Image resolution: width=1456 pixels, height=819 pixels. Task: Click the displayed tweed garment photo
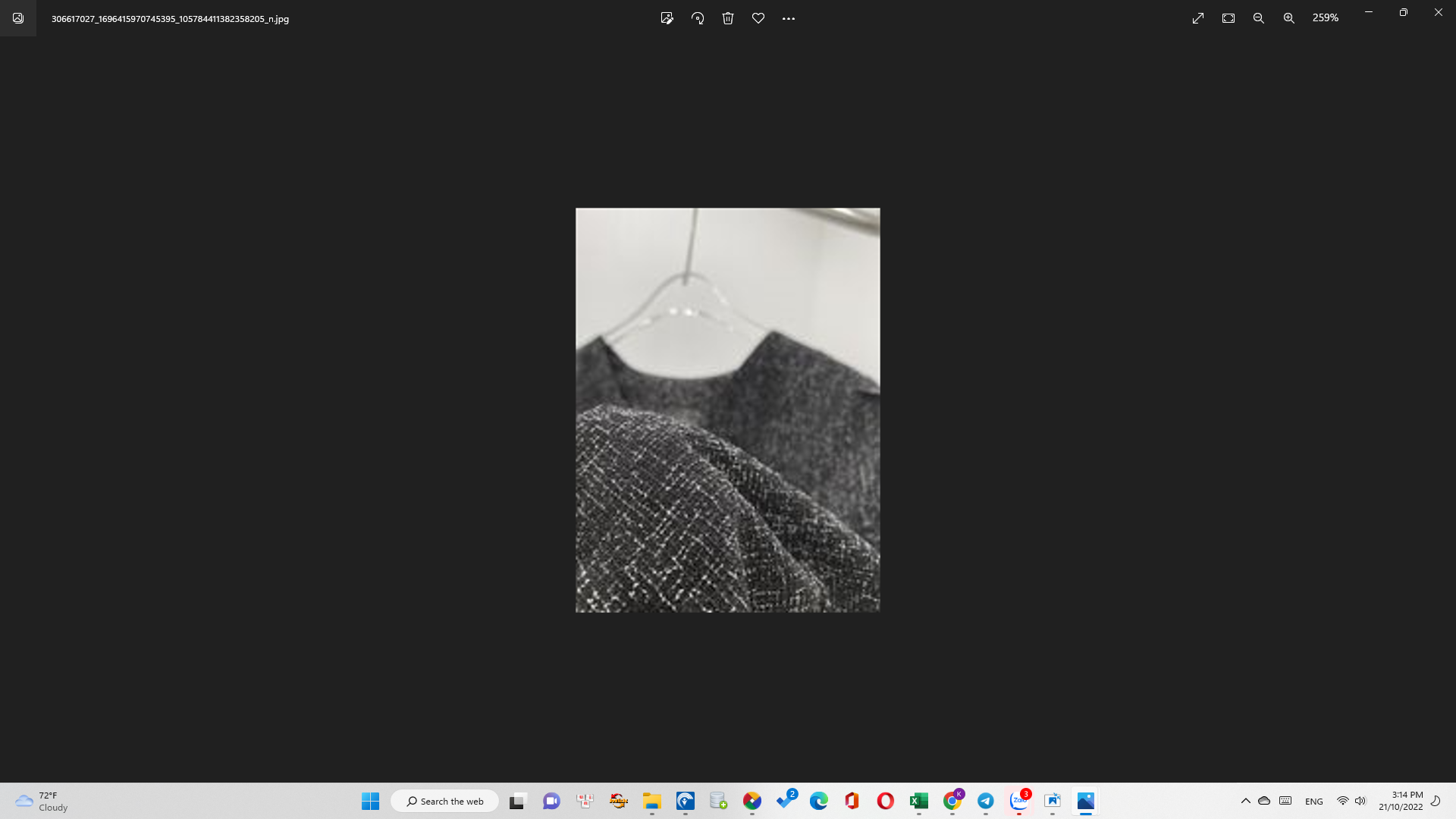[x=728, y=409]
